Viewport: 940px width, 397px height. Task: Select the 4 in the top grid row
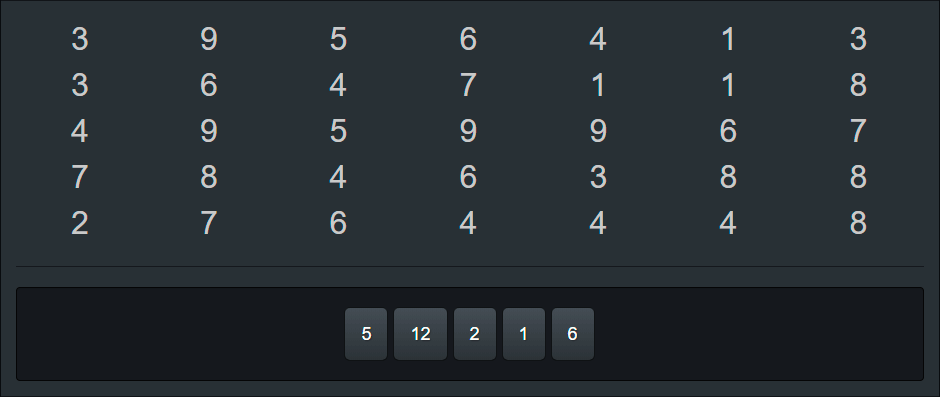(598, 39)
